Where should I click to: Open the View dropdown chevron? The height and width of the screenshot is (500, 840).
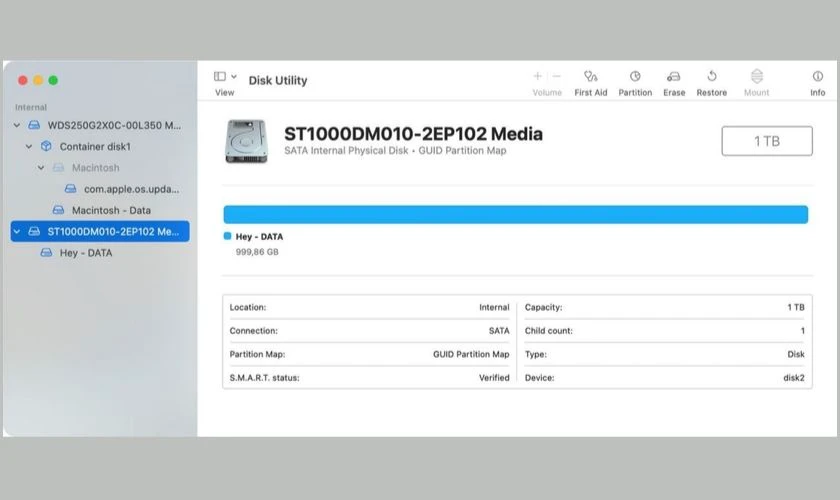tap(234, 77)
